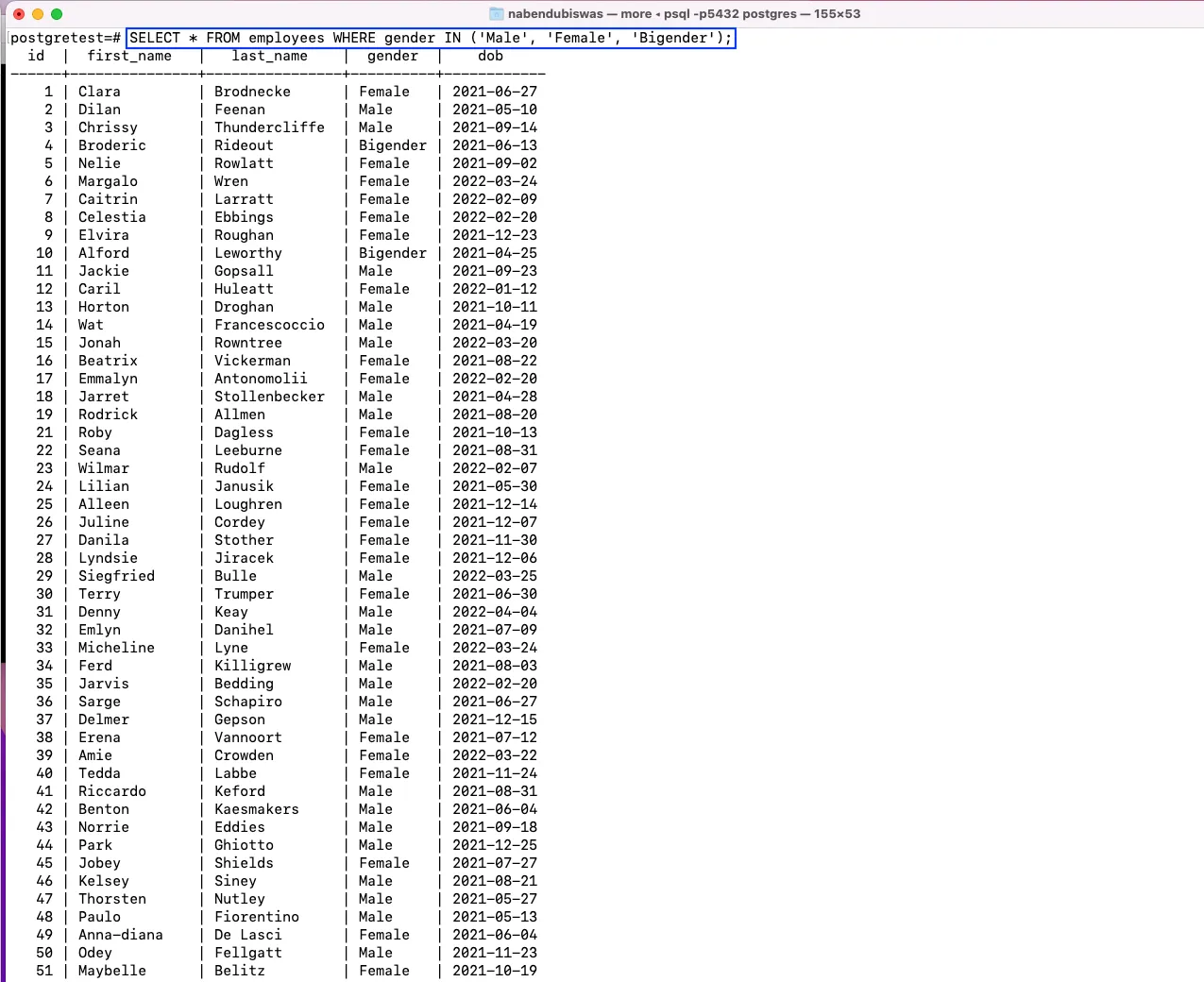Select first name Maybelle
This screenshot has width=1204, height=982.
pos(112,971)
